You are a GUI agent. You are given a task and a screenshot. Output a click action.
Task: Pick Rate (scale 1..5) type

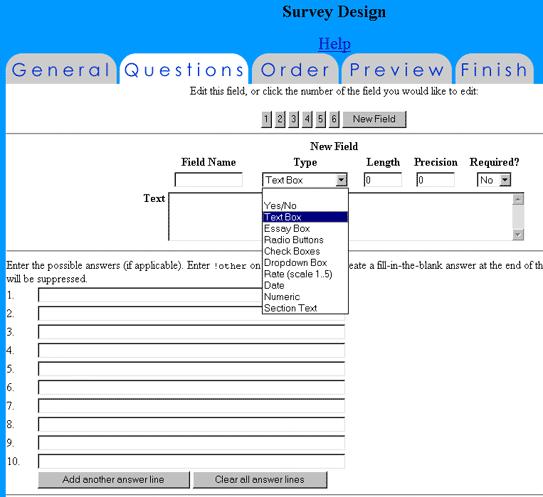tap(305, 274)
